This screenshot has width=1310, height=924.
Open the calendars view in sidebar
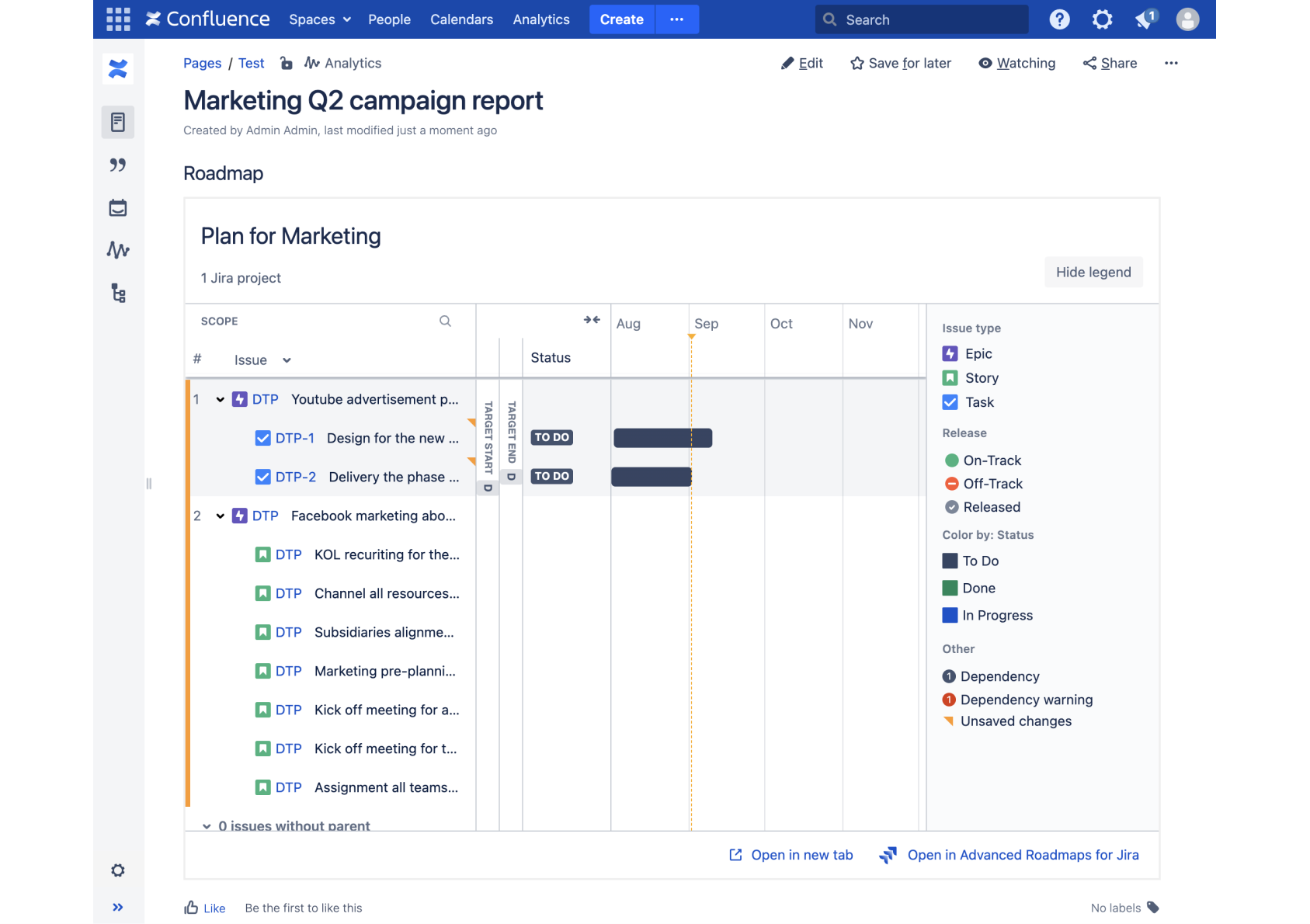click(117, 207)
